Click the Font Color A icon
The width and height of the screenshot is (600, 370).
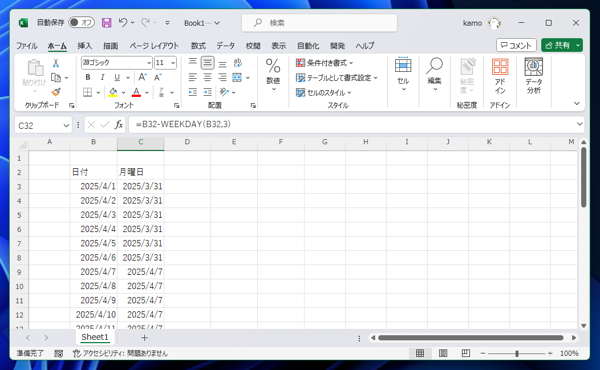click(x=136, y=92)
